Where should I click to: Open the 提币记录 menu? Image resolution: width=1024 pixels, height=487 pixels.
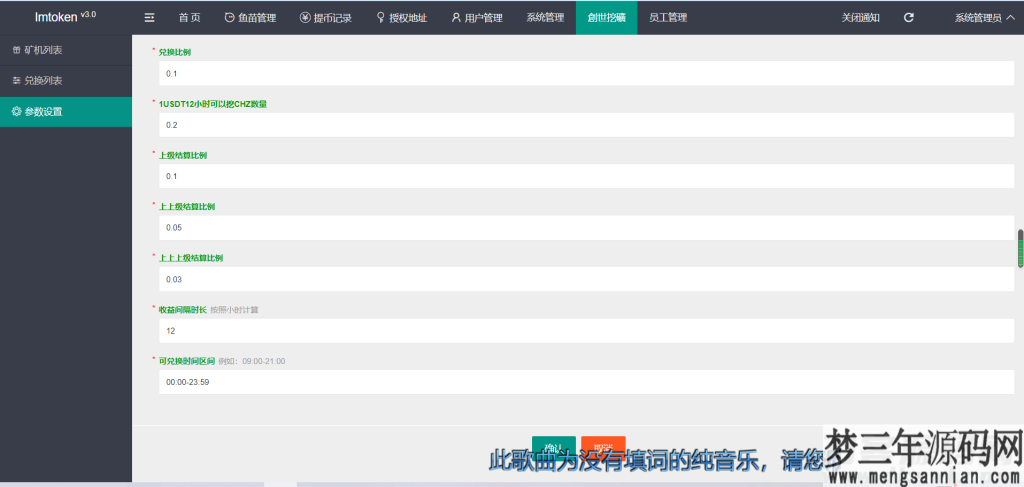click(326, 18)
